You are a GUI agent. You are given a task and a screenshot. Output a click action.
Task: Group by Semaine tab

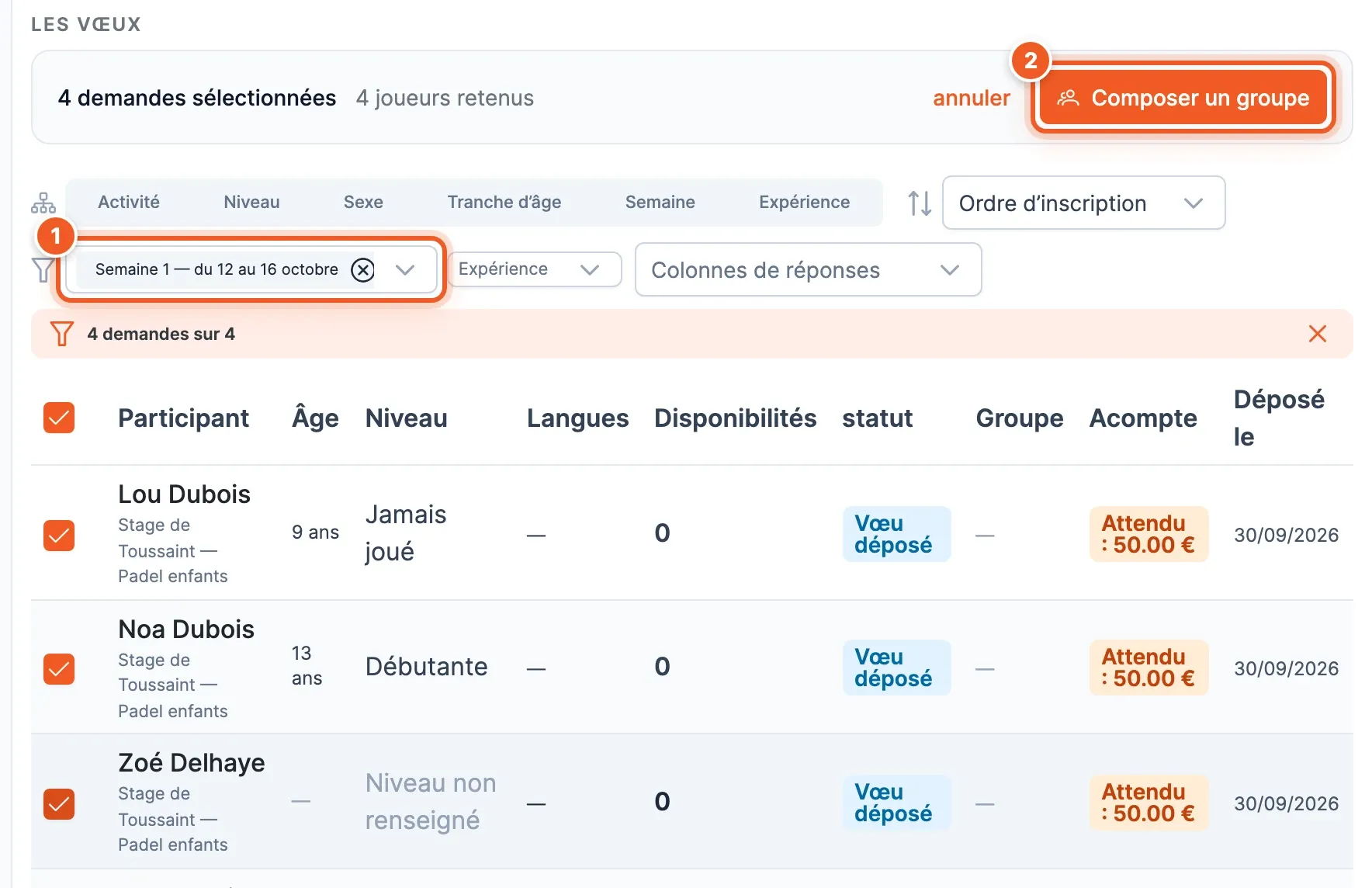pyautogui.click(x=660, y=203)
